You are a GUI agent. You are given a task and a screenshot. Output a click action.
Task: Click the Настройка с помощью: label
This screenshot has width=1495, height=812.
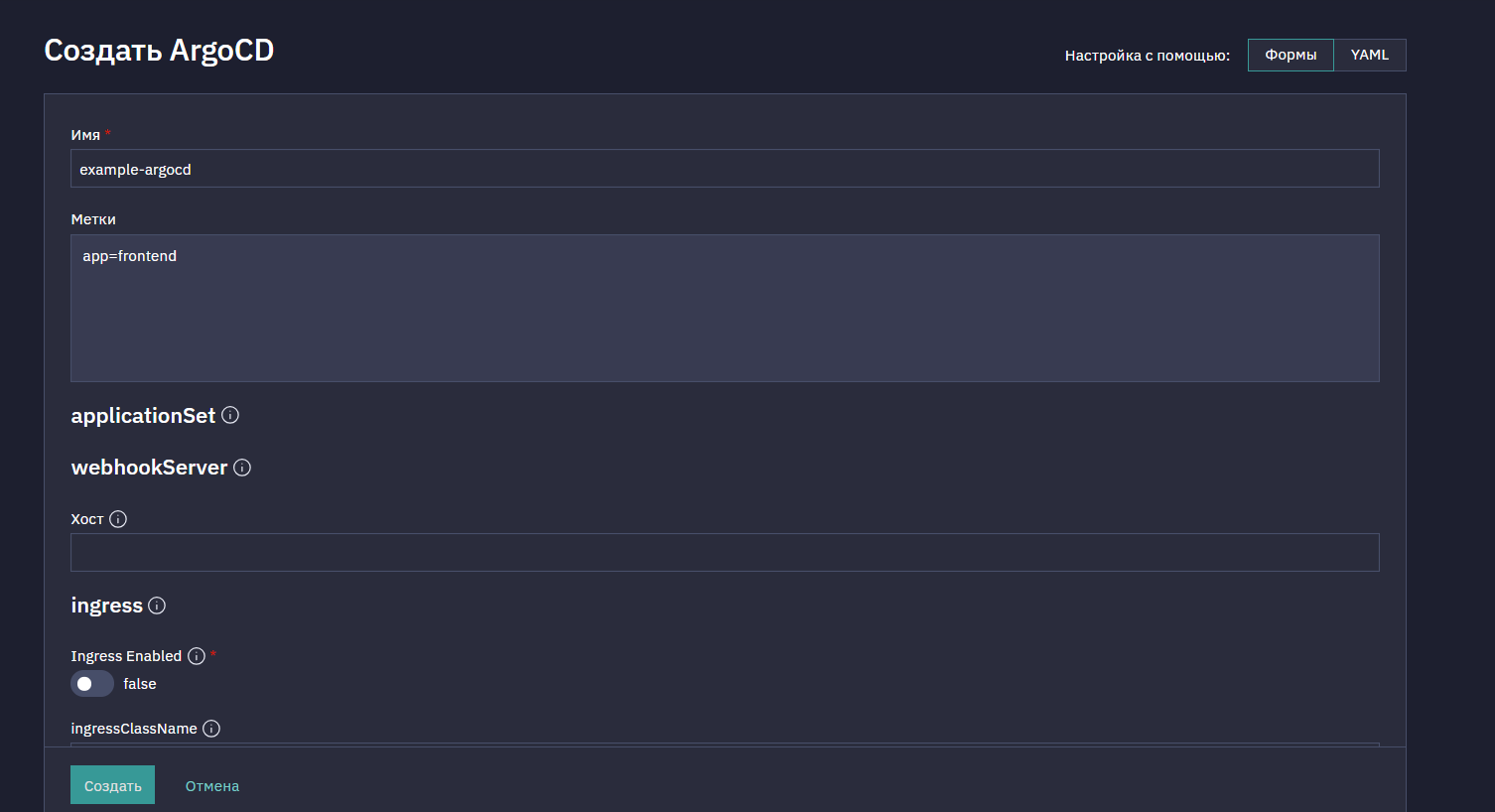coord(1148,56)
